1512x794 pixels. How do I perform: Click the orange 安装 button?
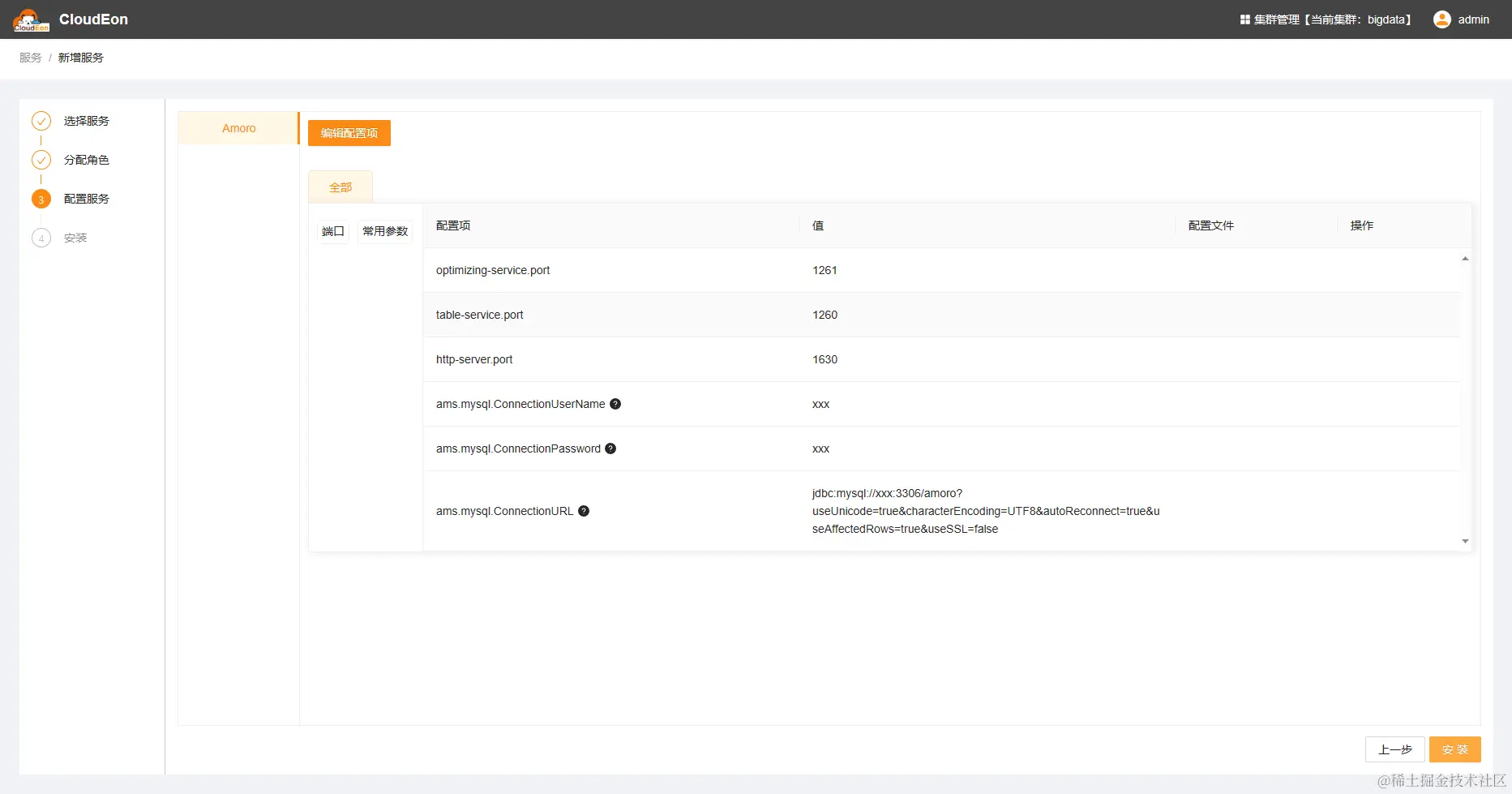pos(1454,749)
